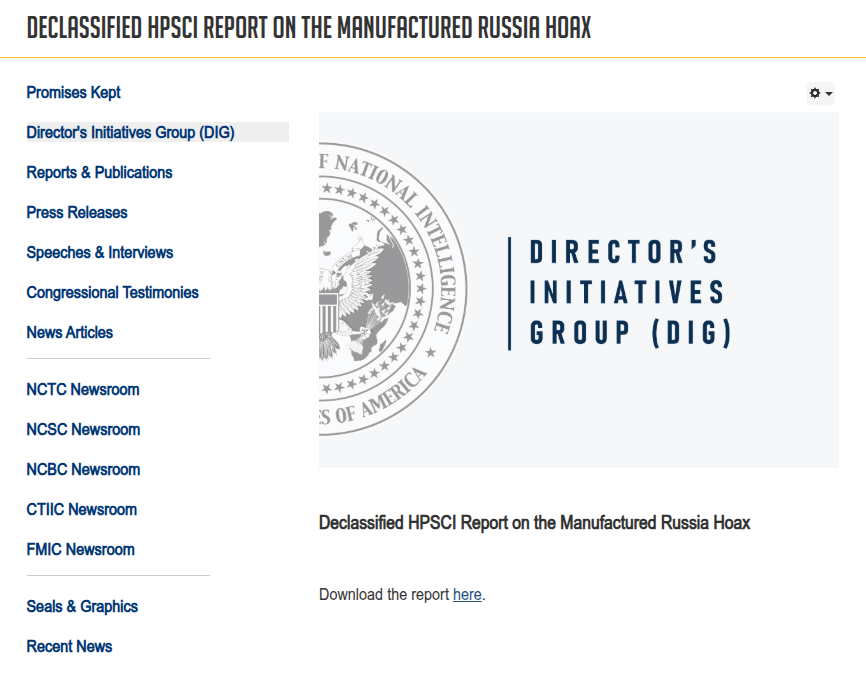Open the Promises Kept page
Screen dimensions: 866x674
point(73,92)
